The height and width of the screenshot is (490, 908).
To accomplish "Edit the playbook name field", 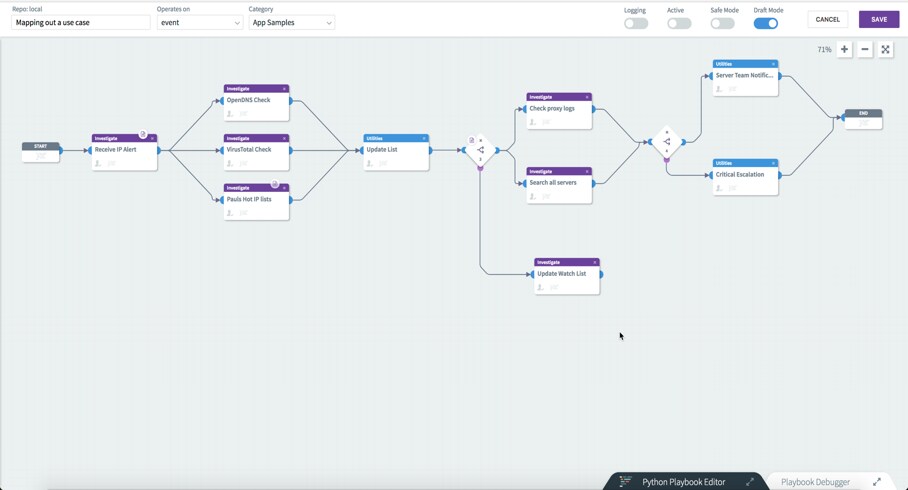I will tap(80, 23).
